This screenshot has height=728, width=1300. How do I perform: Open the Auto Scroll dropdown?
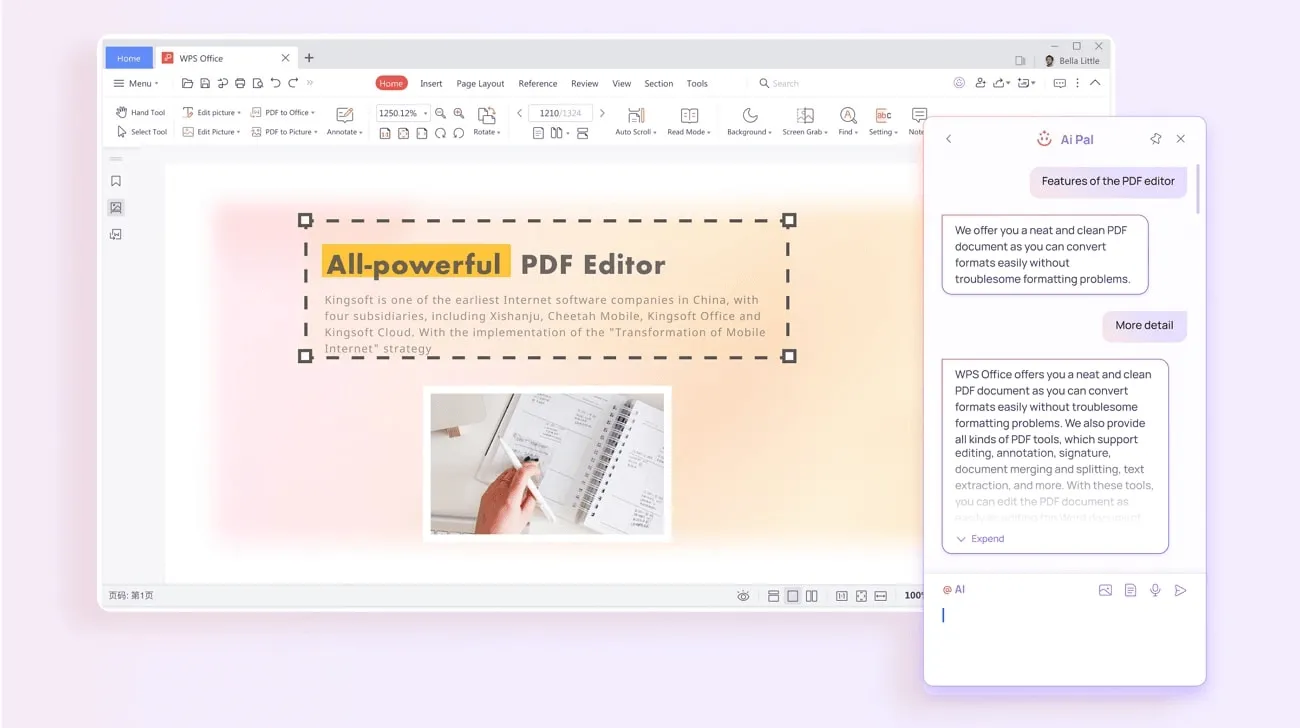[x=636, y=120]
